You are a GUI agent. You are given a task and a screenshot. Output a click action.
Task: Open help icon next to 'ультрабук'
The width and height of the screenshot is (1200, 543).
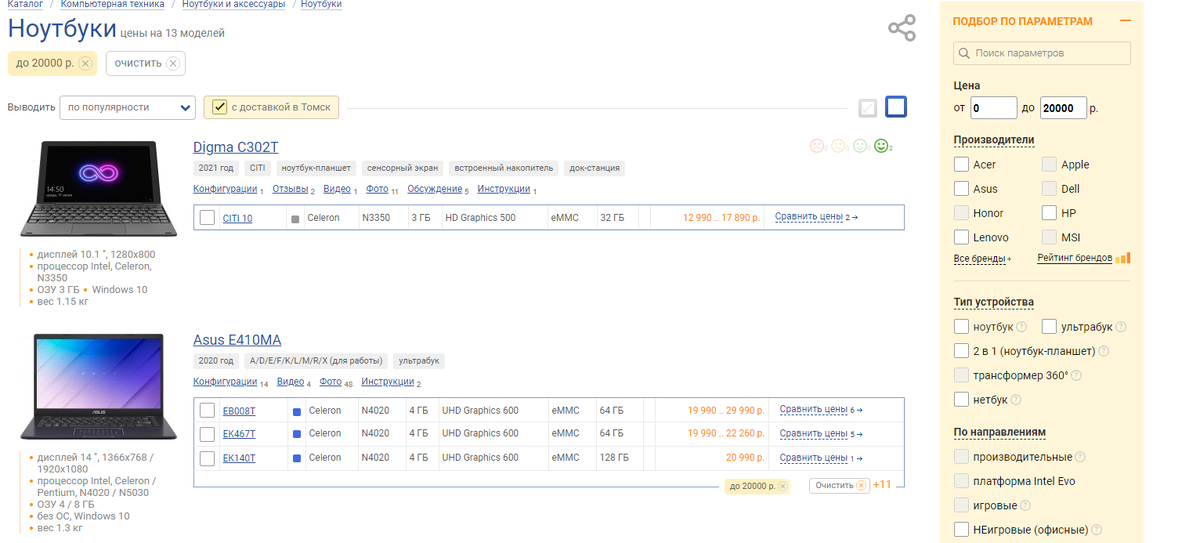click(x=1121, y=327)
